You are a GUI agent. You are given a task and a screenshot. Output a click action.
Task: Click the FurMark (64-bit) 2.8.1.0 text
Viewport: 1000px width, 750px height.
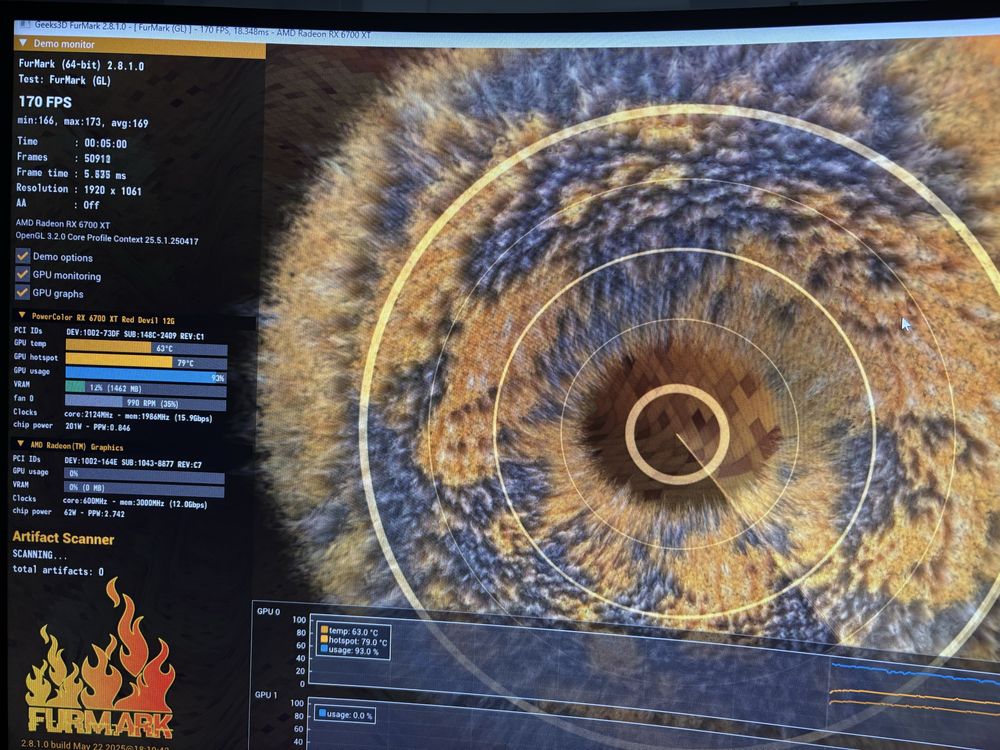pyautogui.click(x=81, y=64)
